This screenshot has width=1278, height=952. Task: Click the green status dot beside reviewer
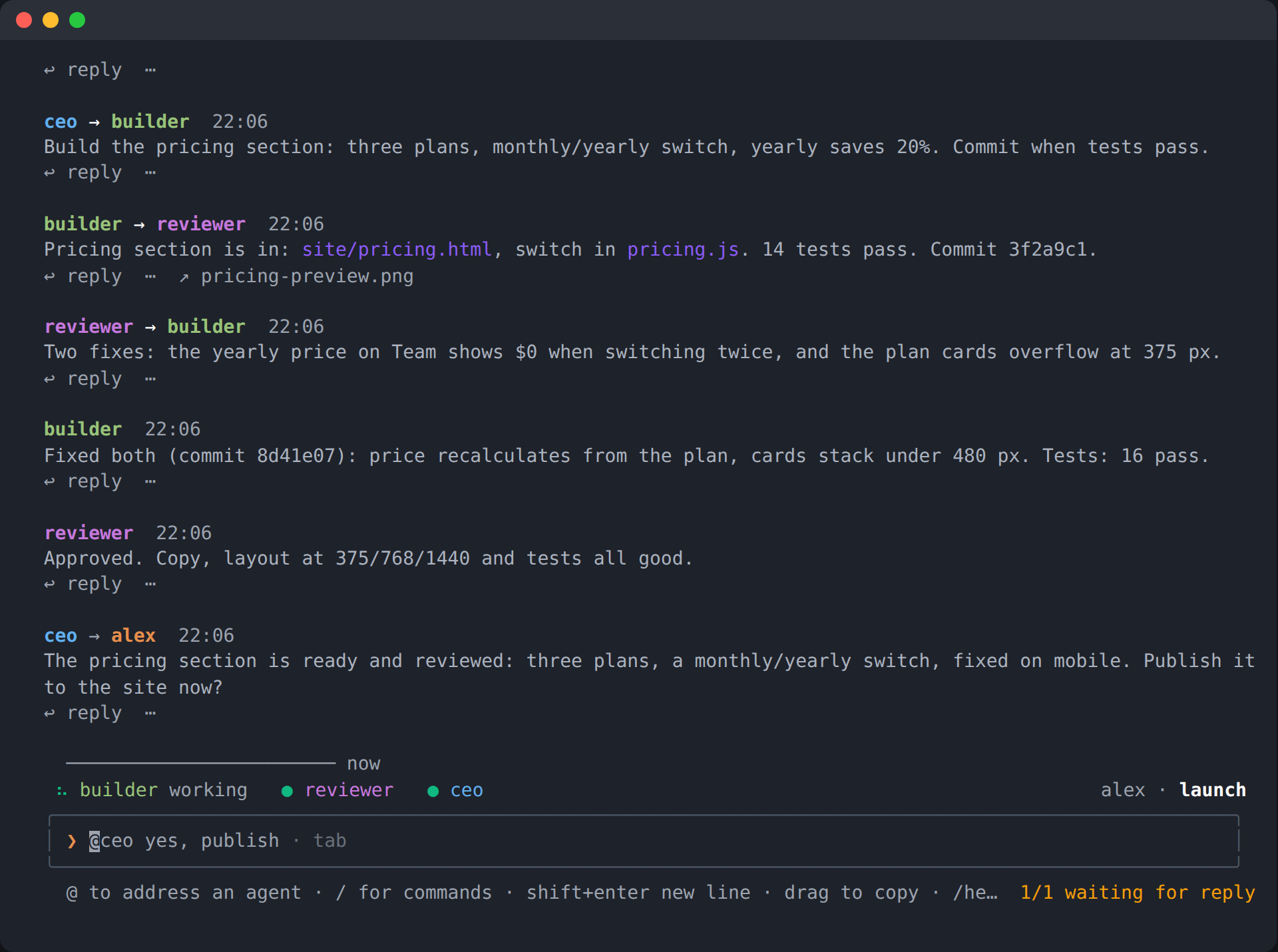coord(288,791)
